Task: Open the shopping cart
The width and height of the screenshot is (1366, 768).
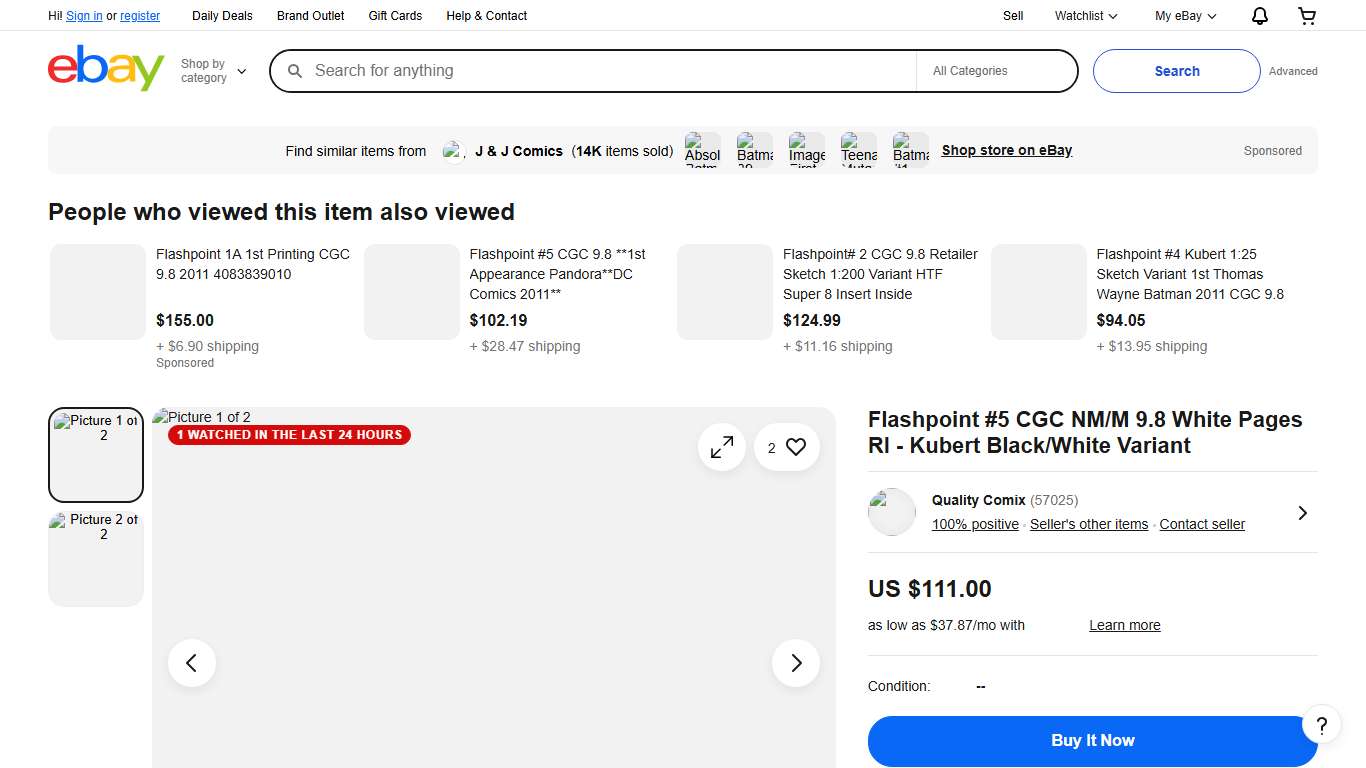Action: (1307, 16)
